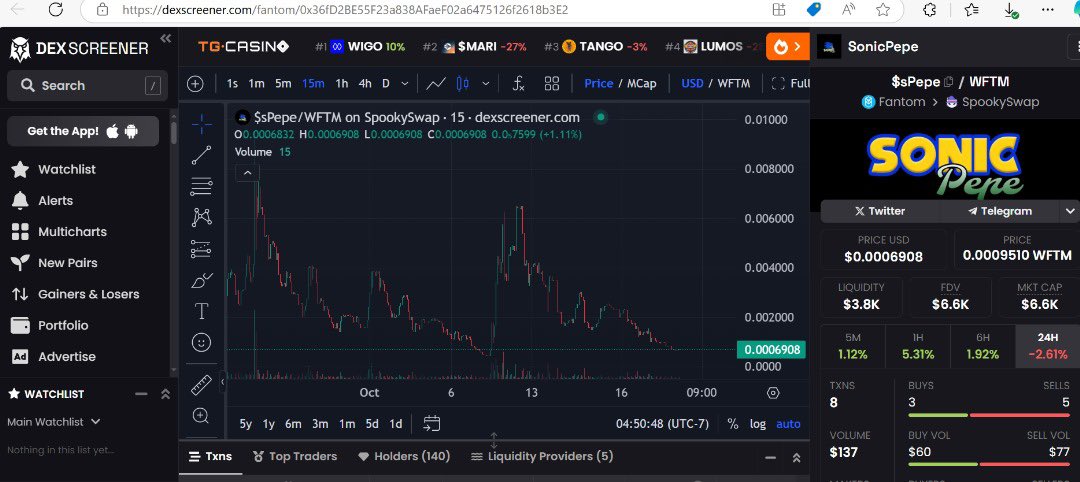The height and width of the screenshot is (482, 1080).
Task: Open the Indicators fx menu
Action: click(519, 84)
